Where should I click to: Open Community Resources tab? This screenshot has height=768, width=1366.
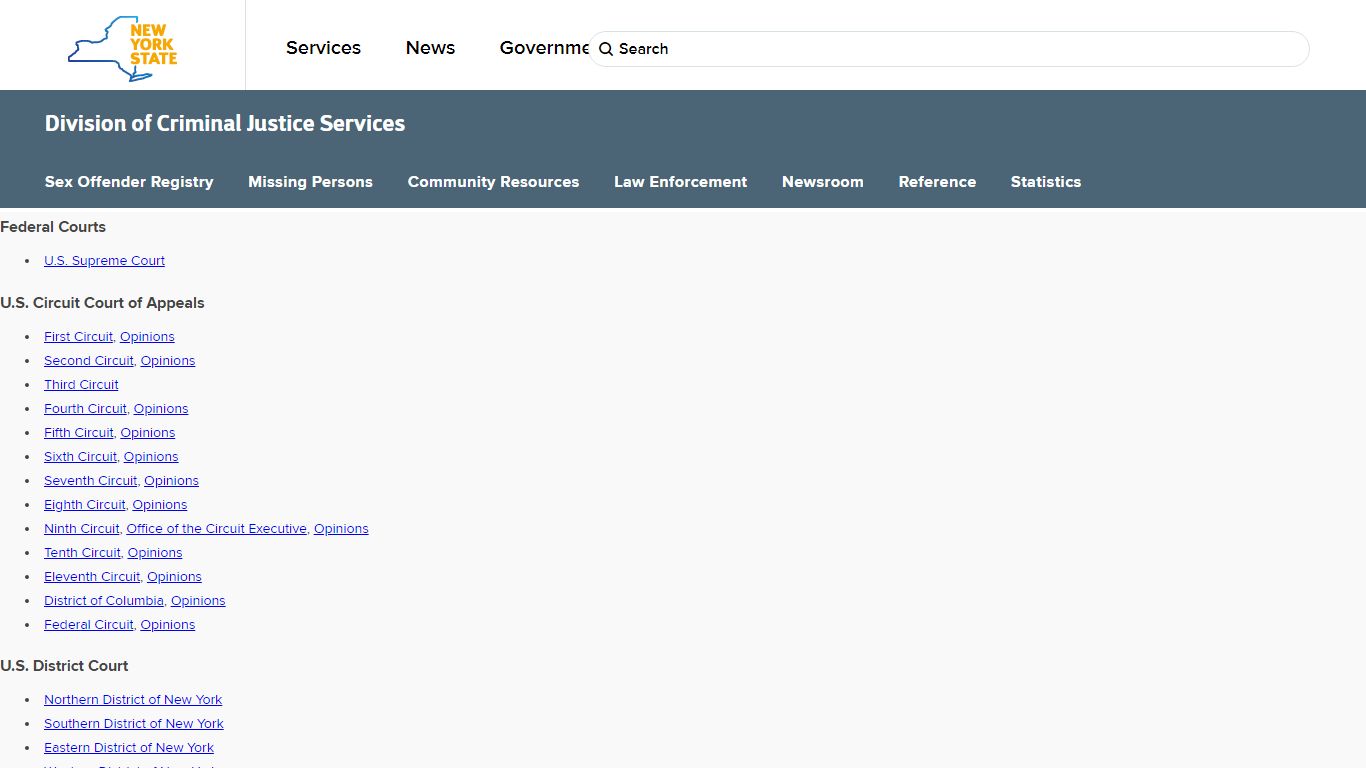(493, 182)
